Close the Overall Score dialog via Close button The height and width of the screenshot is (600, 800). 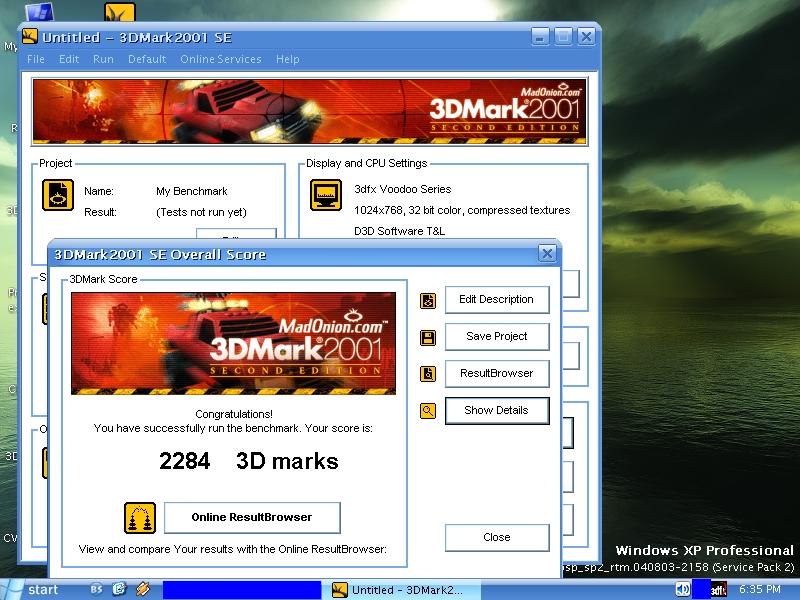[x=497, y=537]
